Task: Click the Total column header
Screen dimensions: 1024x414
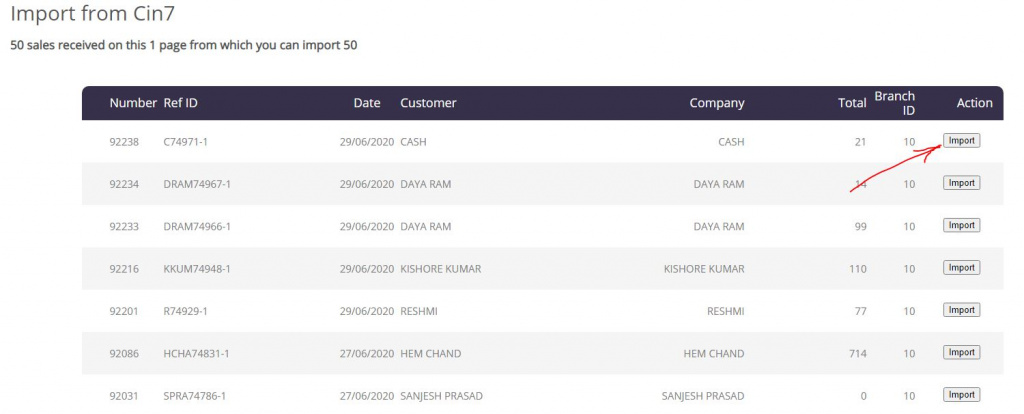Action: [x=852, y=103]
